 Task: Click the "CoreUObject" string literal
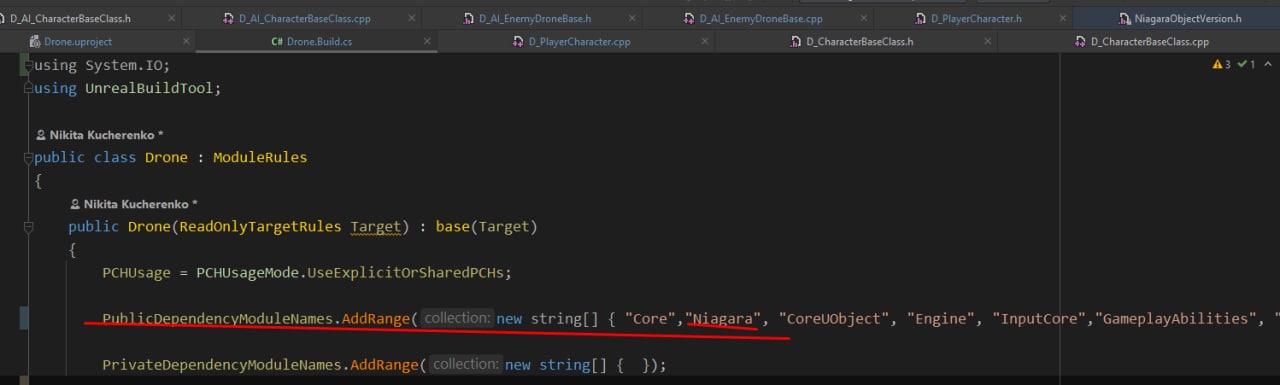pyautogui.click(x=834, y=319)
